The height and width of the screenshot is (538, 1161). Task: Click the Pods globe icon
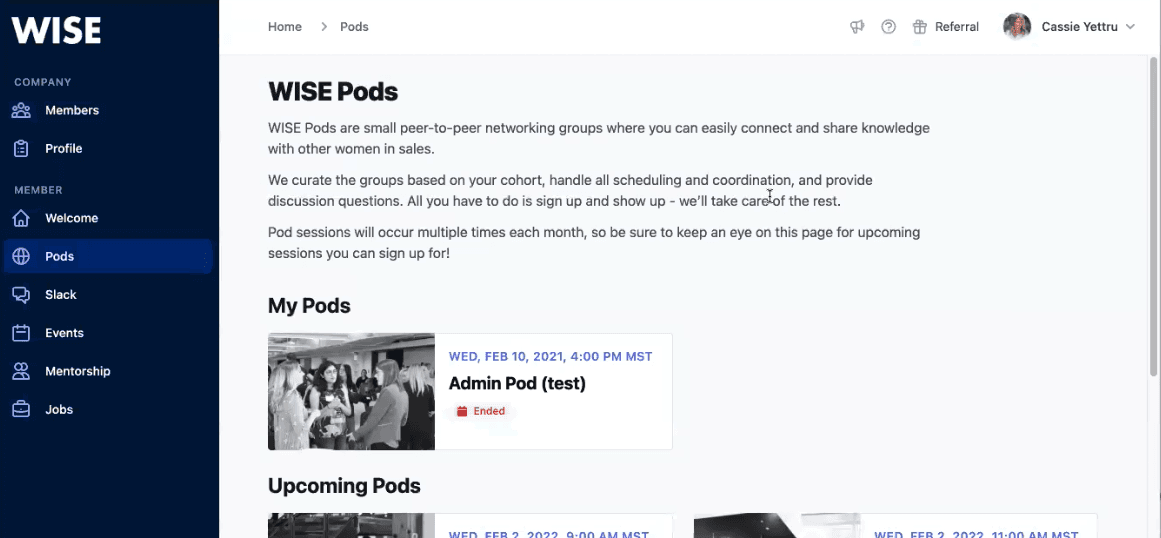click(21, 256)
